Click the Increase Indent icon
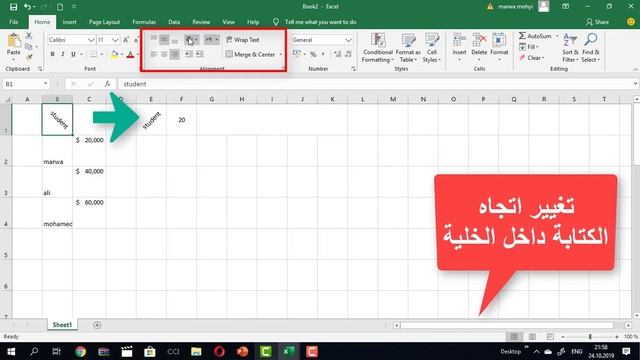Screen dimensions: 640x360 click(x=199, y=54)
